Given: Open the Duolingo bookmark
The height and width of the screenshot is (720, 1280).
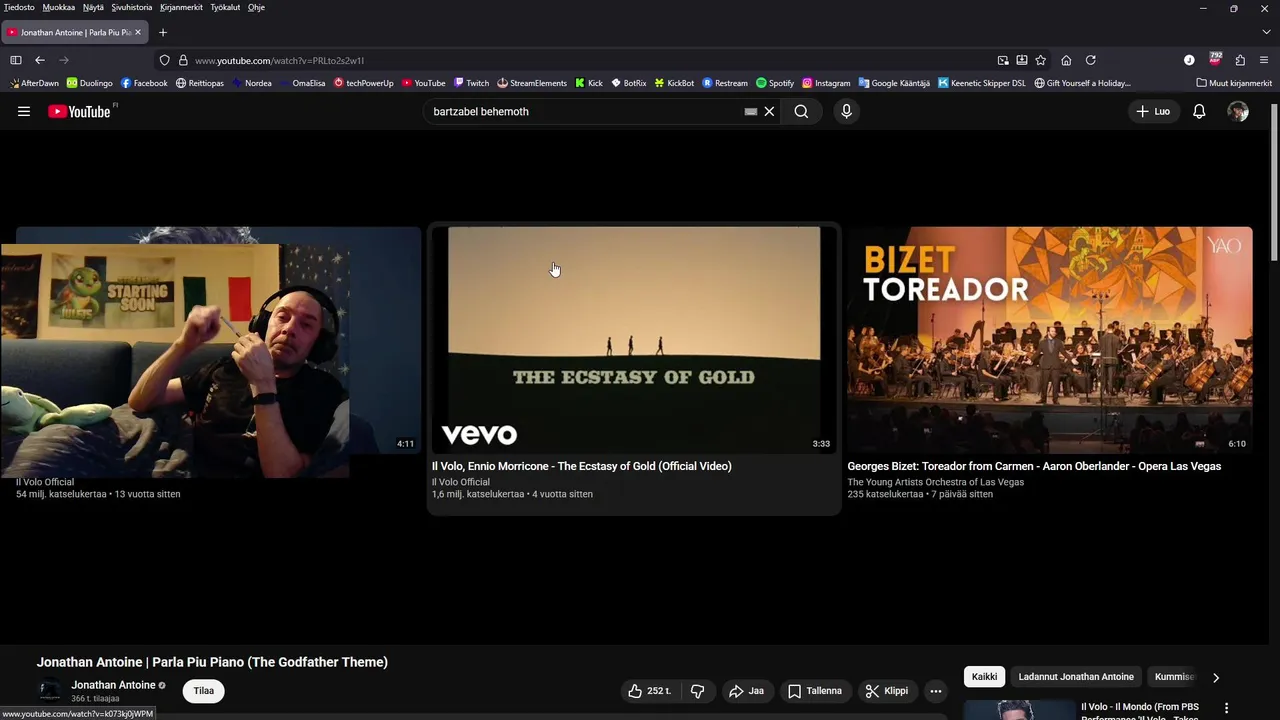Looking at the screenshot, I should click(90, 83).
